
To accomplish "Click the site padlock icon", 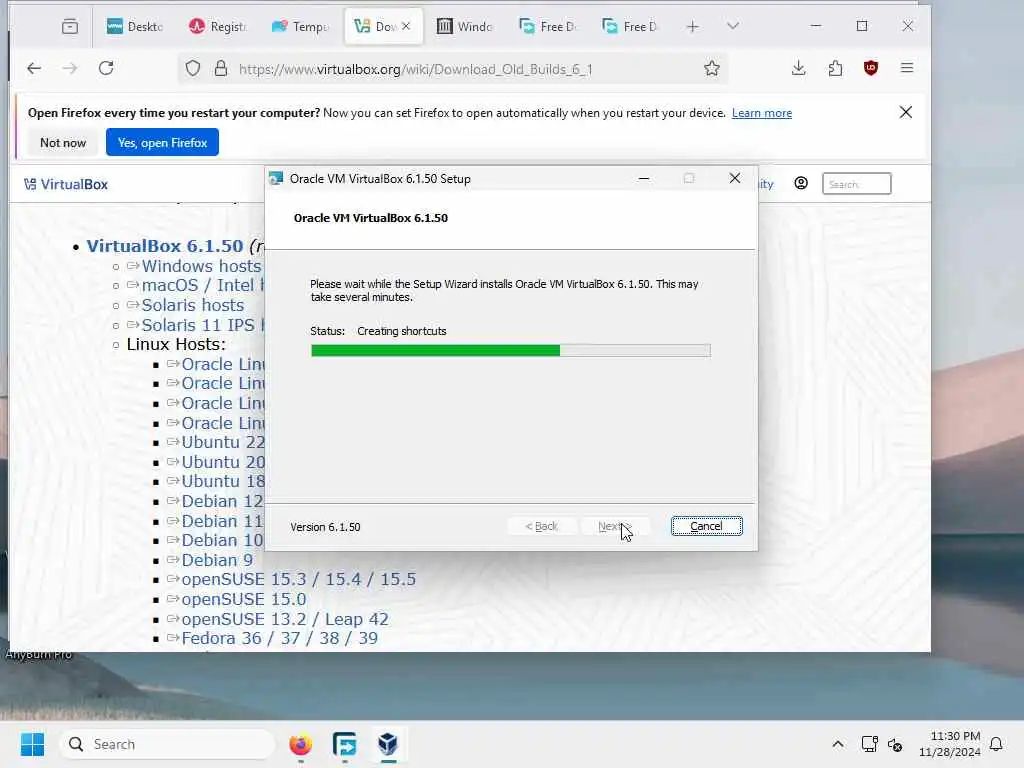I will pos(221,69).
